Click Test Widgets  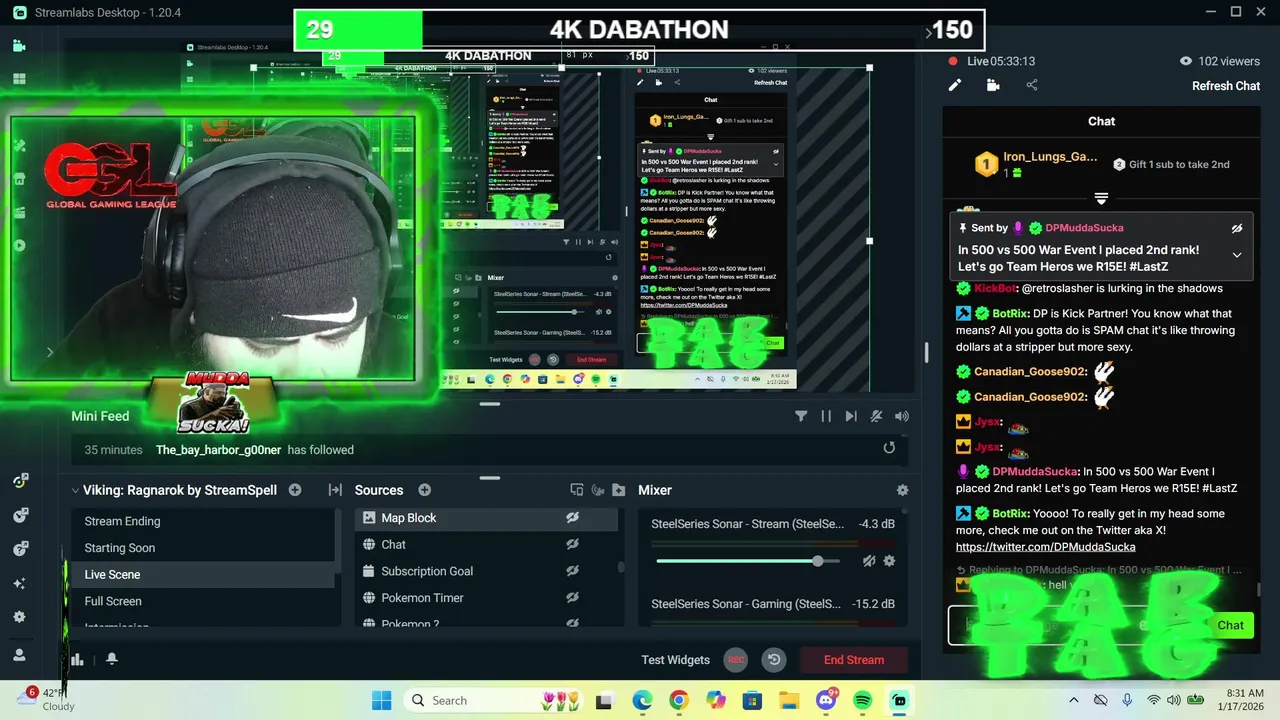tap(676, 660)
